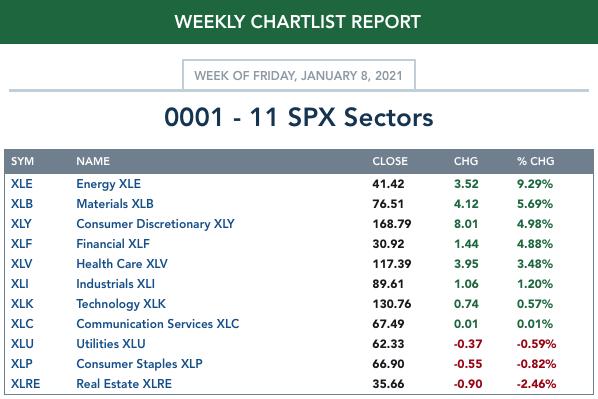Image resolution: width=598 pixels, height=399 pixels.
Task: Sort by the % CHG column header
Action: tap(535, 161)
